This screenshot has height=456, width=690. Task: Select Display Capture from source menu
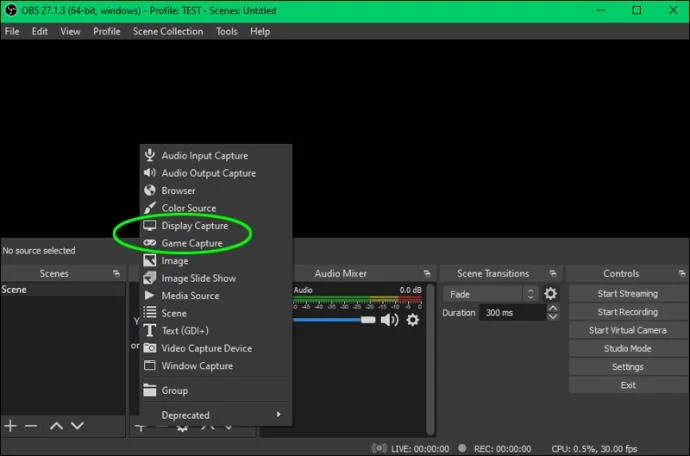click(x=216, y=225)
